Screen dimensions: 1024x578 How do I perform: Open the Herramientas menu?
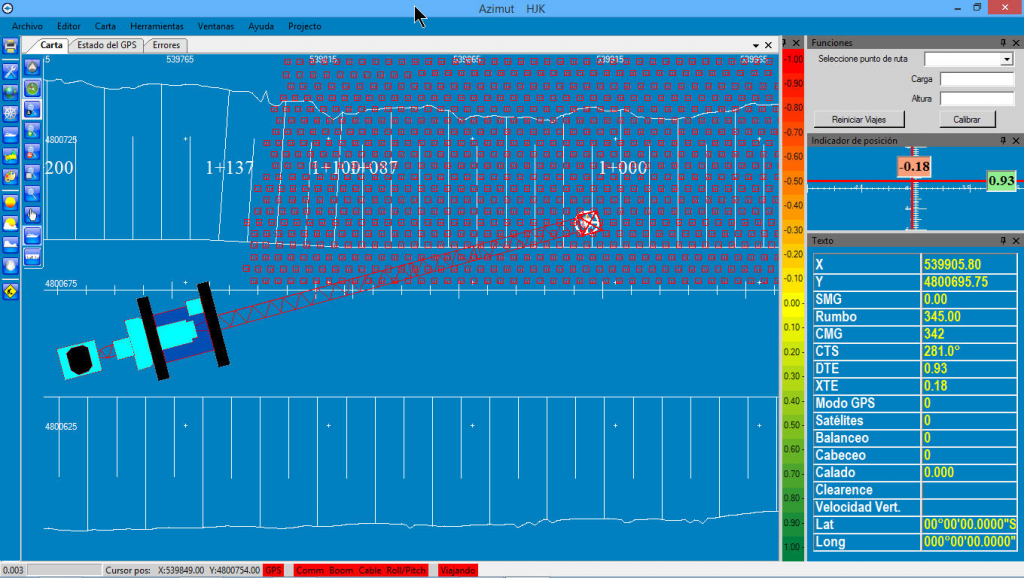click(157, 25)
